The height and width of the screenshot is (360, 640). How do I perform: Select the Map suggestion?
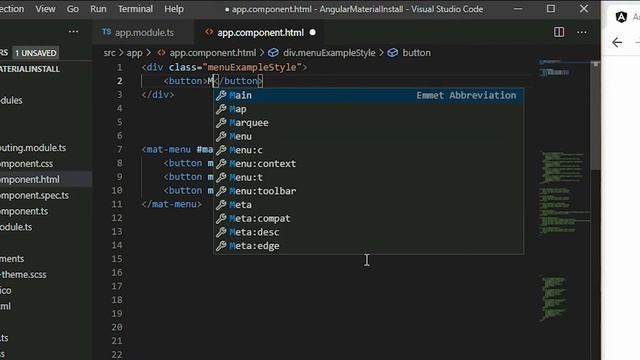(x=368, y=109)
